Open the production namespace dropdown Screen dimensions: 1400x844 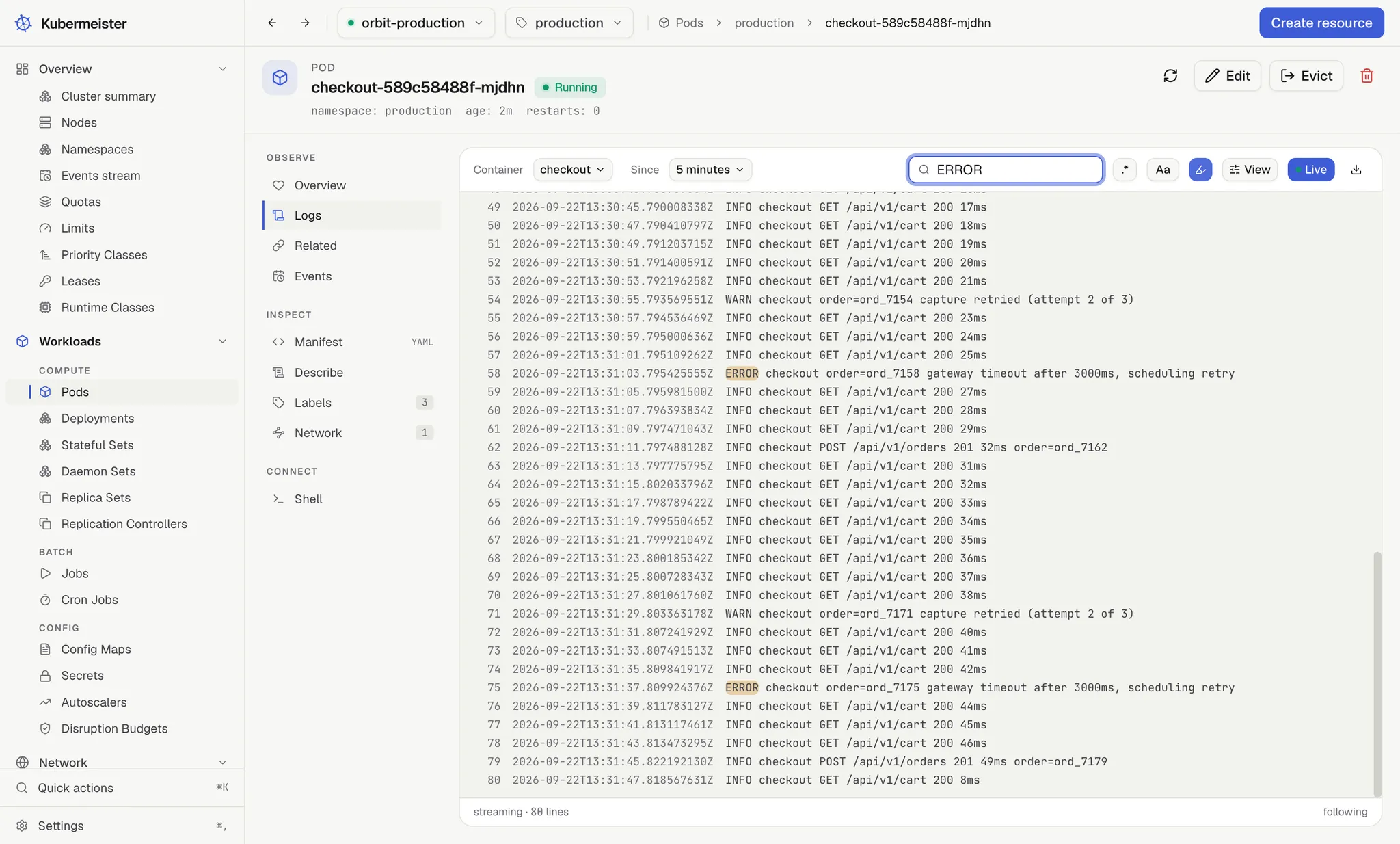click(x=569, y=23)
